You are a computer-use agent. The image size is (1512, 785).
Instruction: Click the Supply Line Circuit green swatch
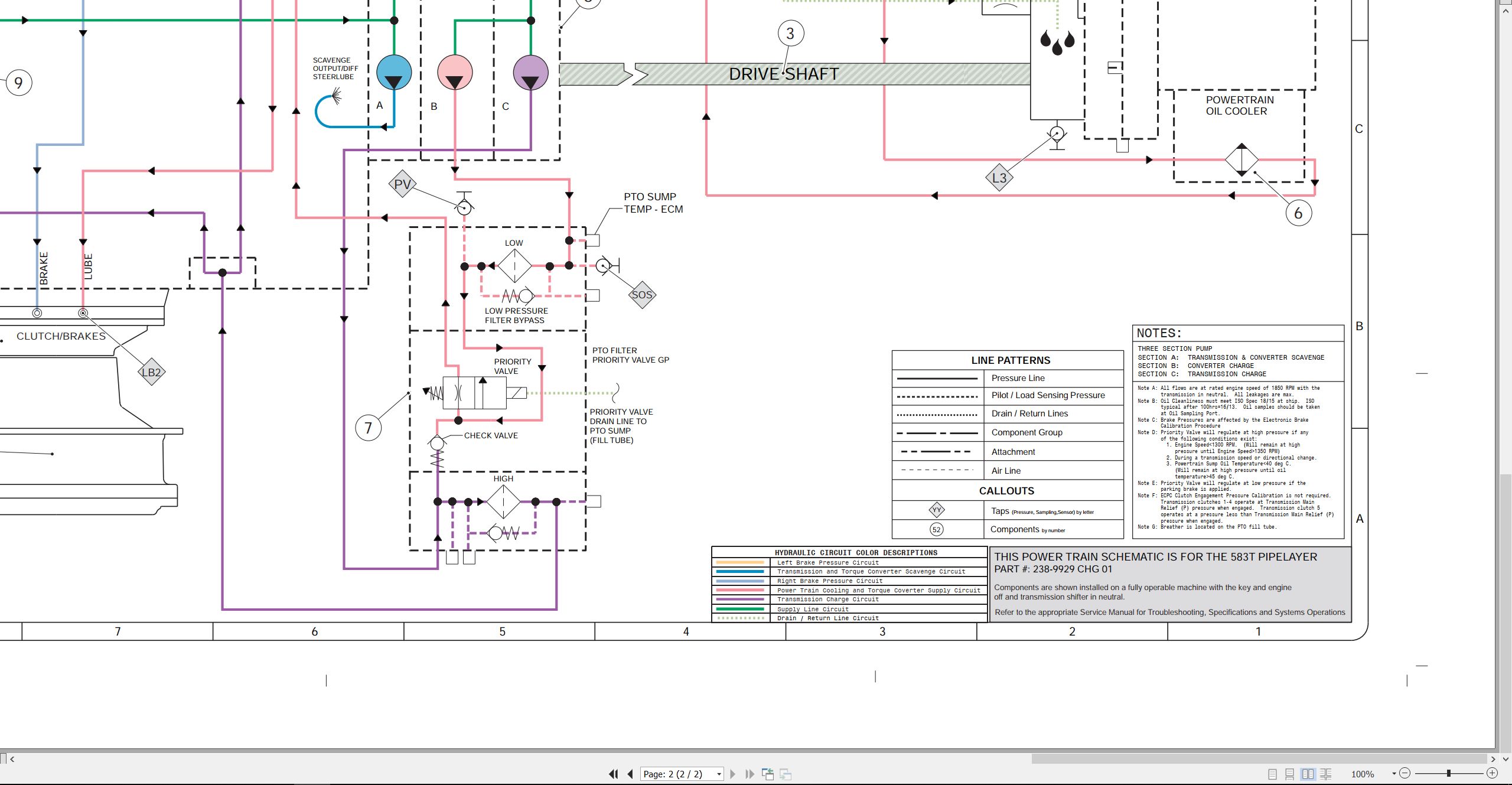coord(740,609)
